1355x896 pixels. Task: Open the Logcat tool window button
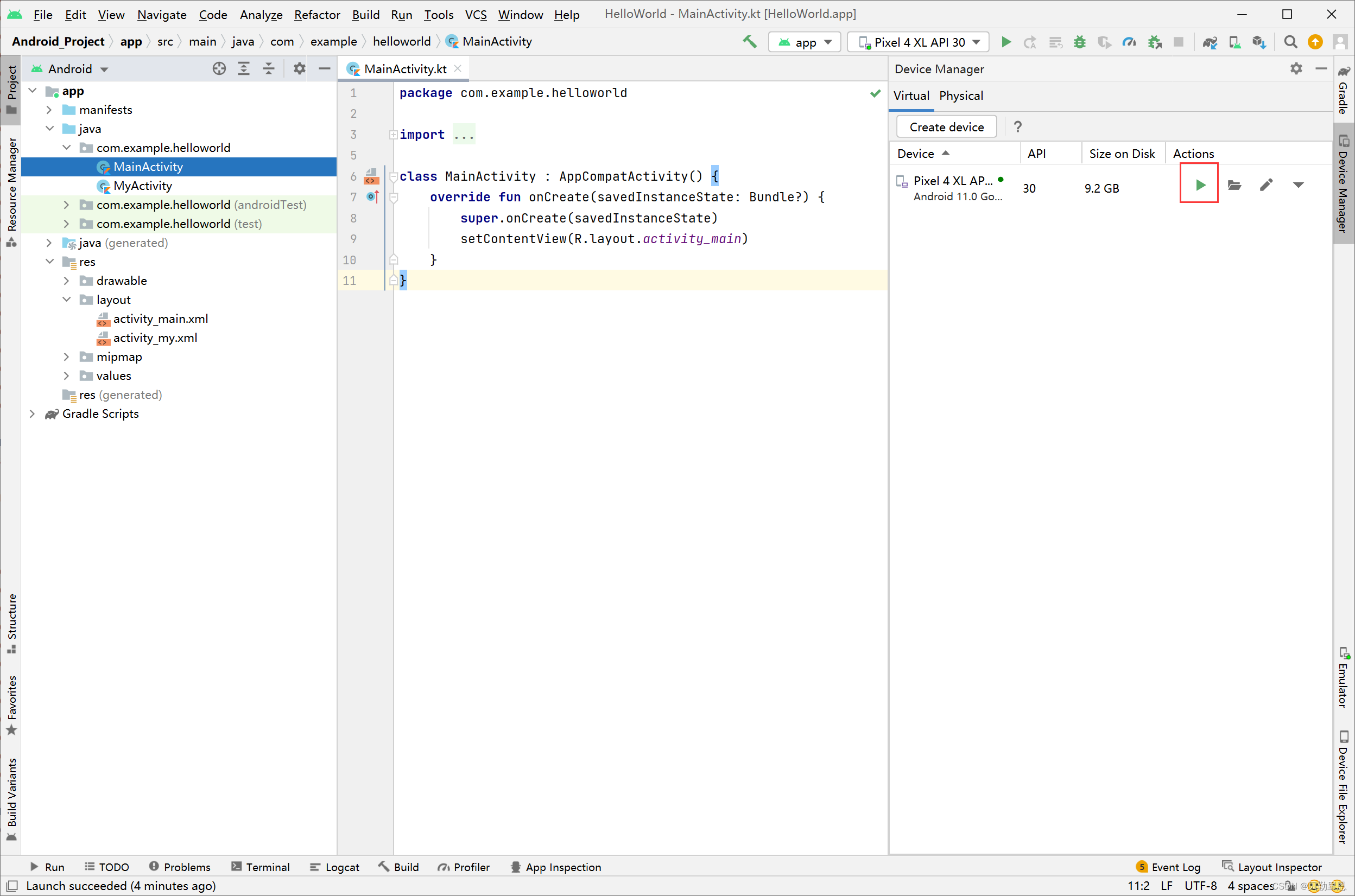pos(335,866)
